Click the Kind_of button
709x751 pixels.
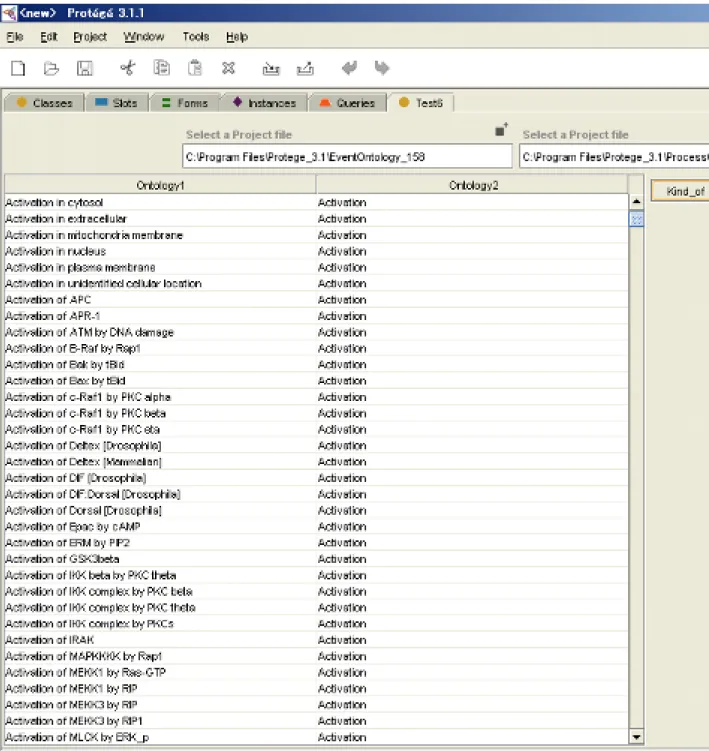[681, 192]
